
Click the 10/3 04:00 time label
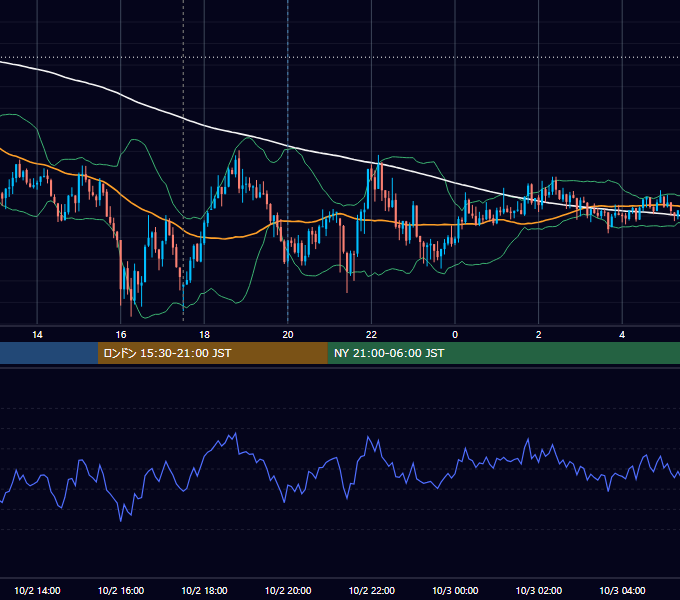pyautogui.click(x=622, y=590)
